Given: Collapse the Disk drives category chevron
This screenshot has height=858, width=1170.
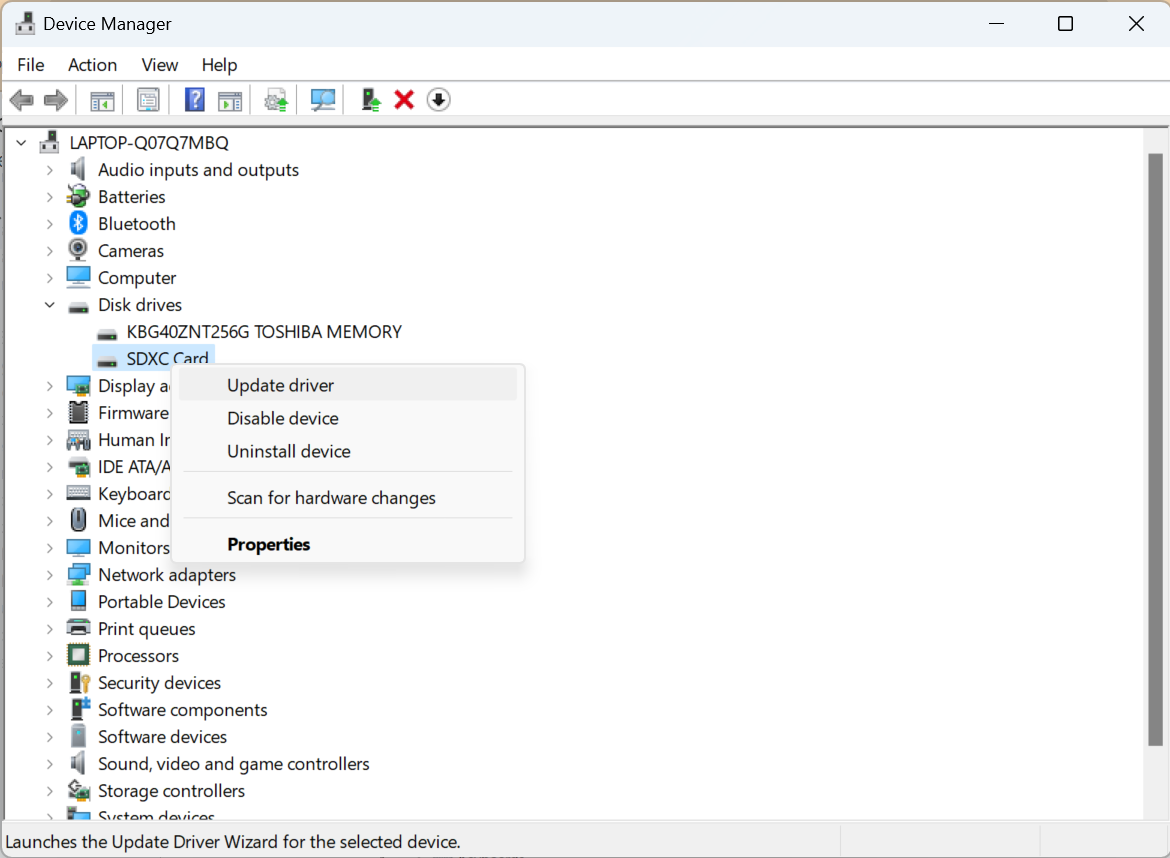Looking at the screenshot, I should coord(49,304).
